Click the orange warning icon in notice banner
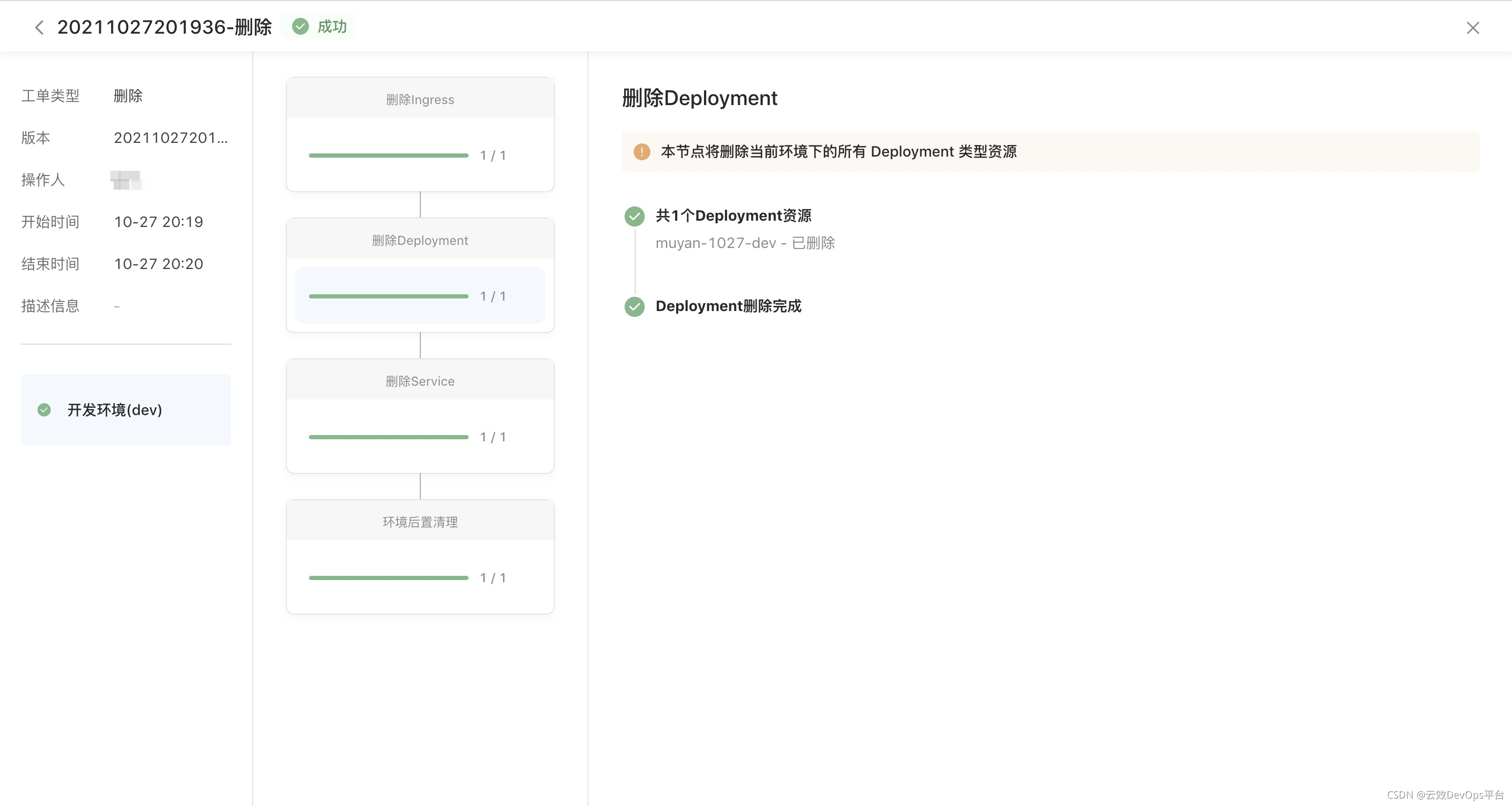The width and height of the screenshot is (1512, 806). pos(641,152)
